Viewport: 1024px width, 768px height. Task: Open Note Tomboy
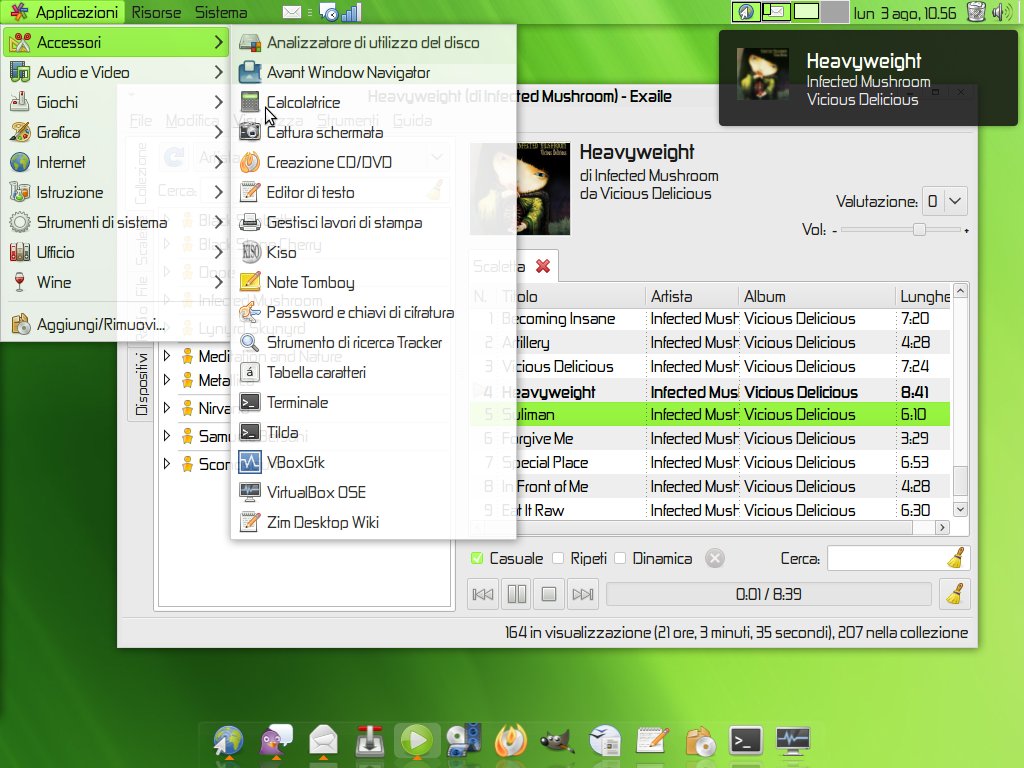pos(374,283)
